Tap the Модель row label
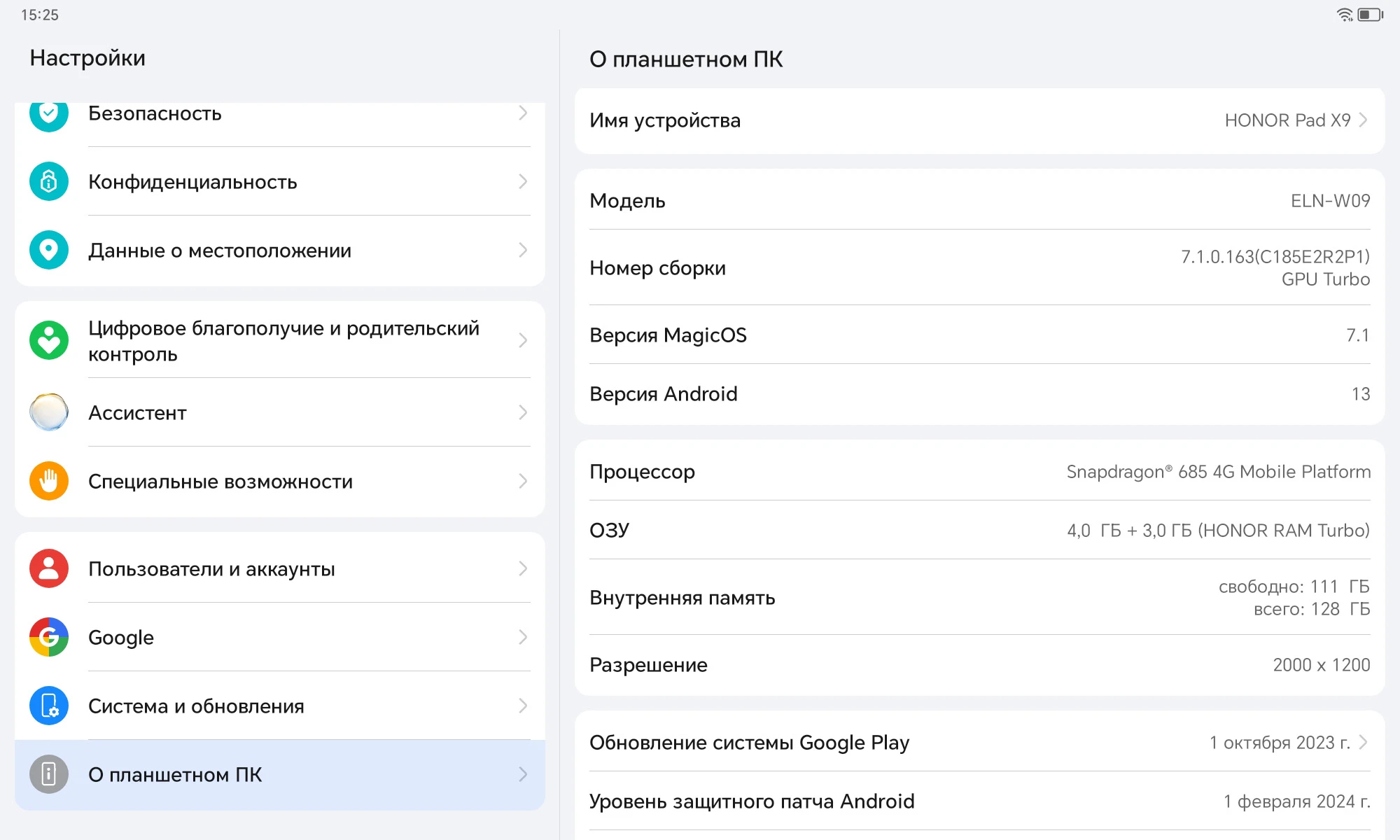The width and height of the screenshot is (1400, 840). 627,201
